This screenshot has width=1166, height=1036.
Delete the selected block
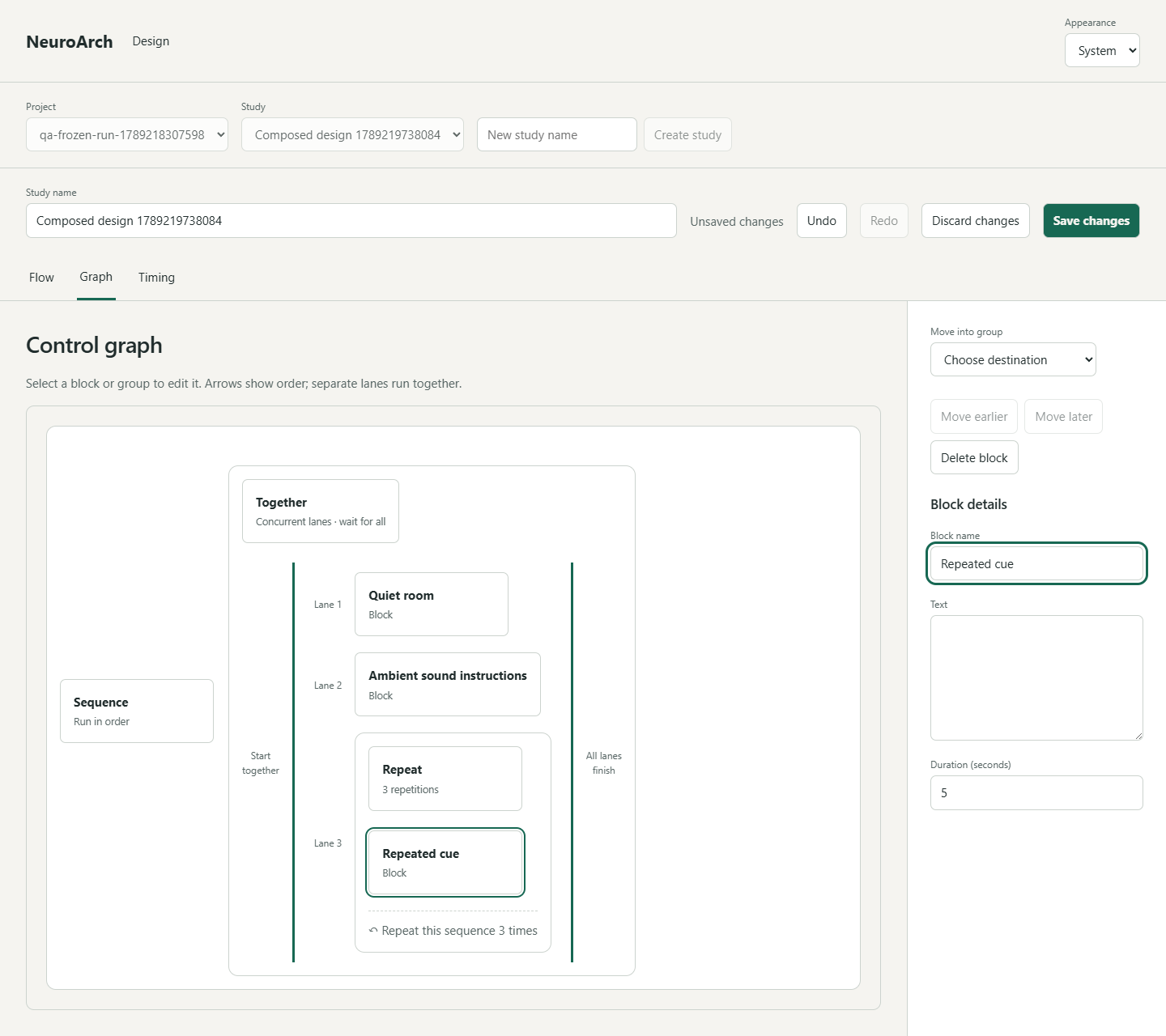(974, 457)
